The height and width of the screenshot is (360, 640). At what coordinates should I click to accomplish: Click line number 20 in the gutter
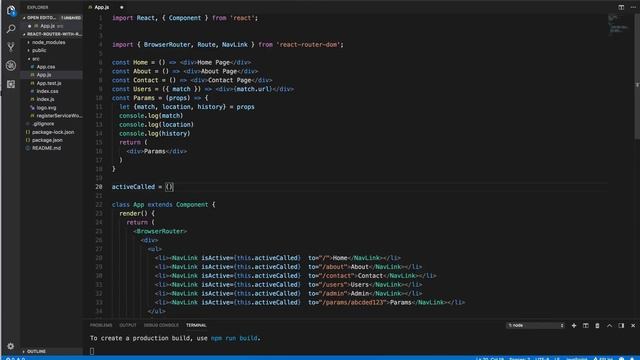[99, 187]
